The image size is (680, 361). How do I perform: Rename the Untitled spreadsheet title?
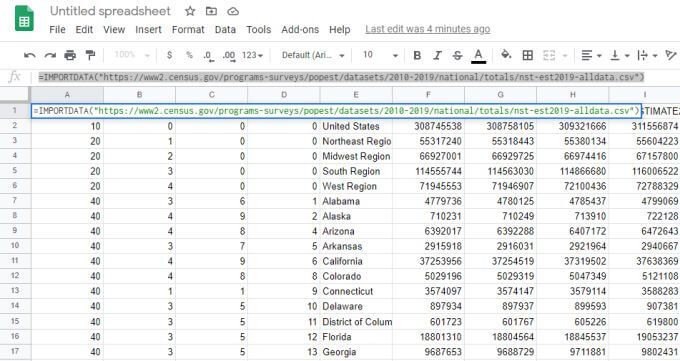110,11
